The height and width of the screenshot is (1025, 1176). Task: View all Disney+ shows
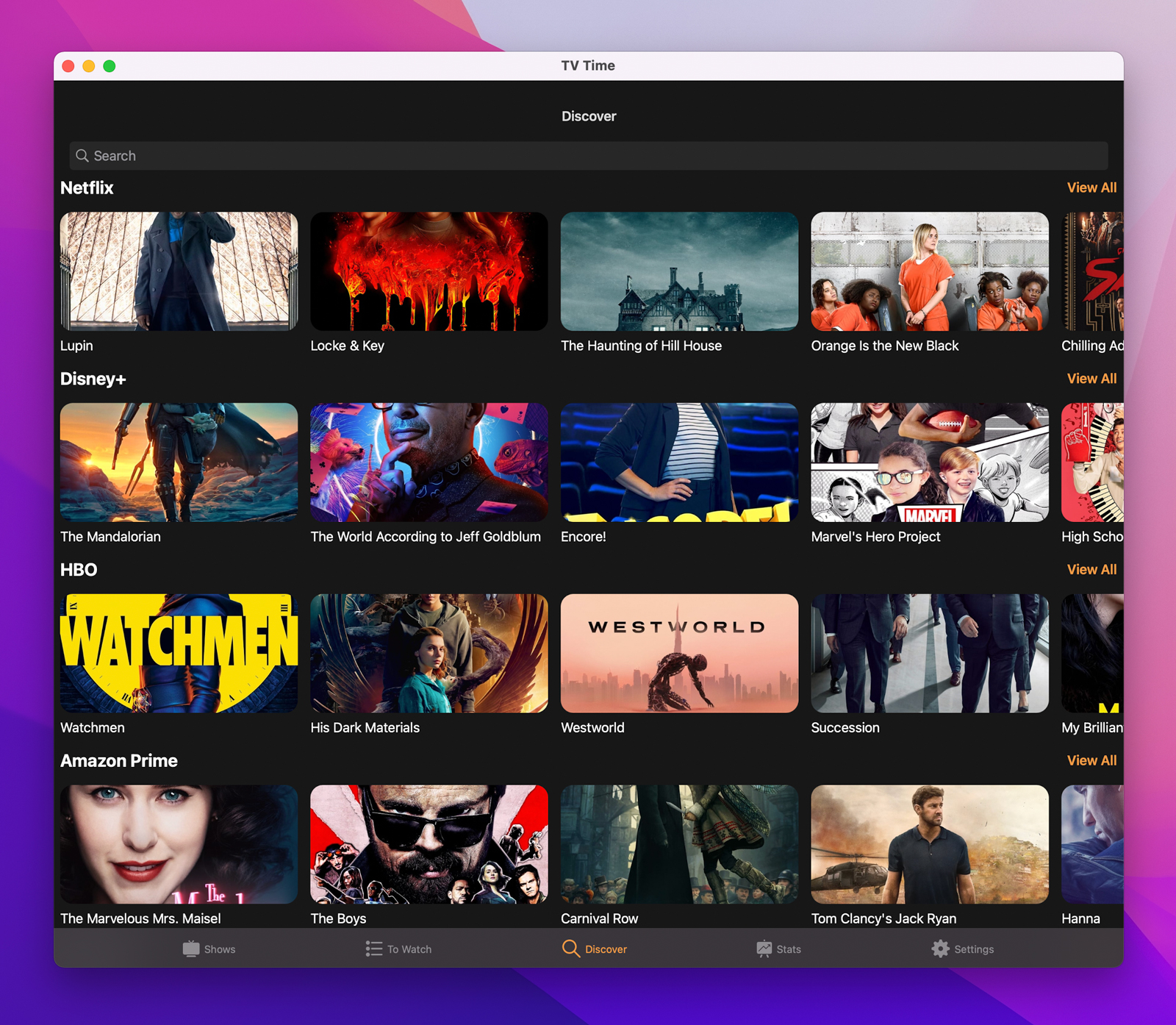[x=1091, y=379]
